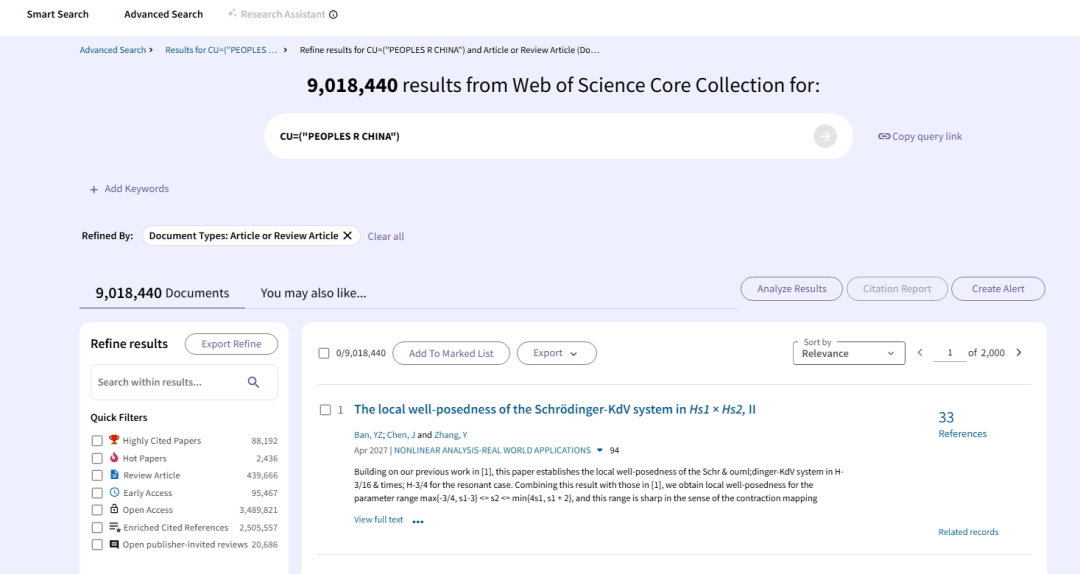Click the Open Access unlocked padlock icon
1080x574 pixels.
coord(114,509)
